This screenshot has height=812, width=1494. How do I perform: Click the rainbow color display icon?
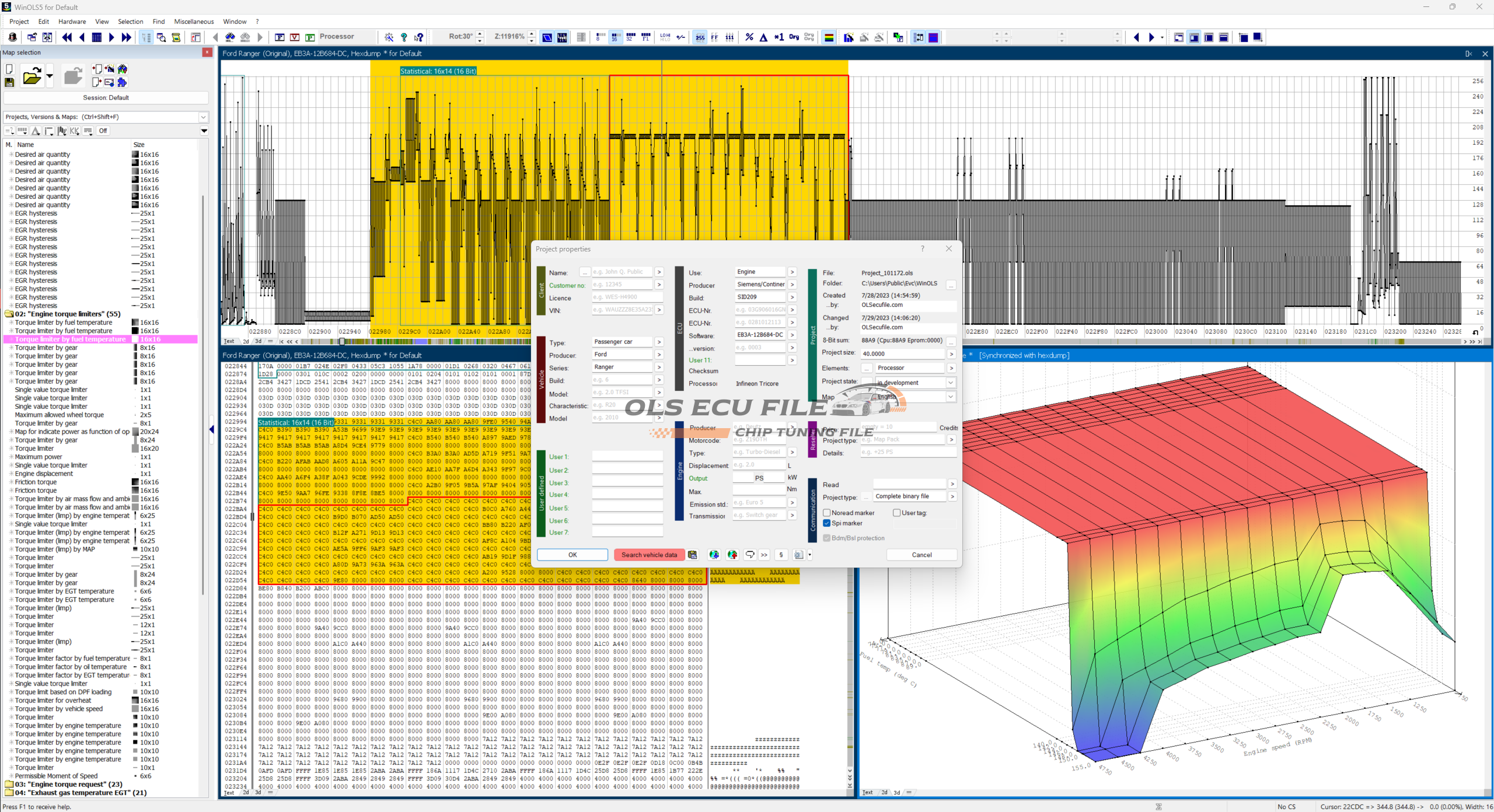(x=829, y=37)
